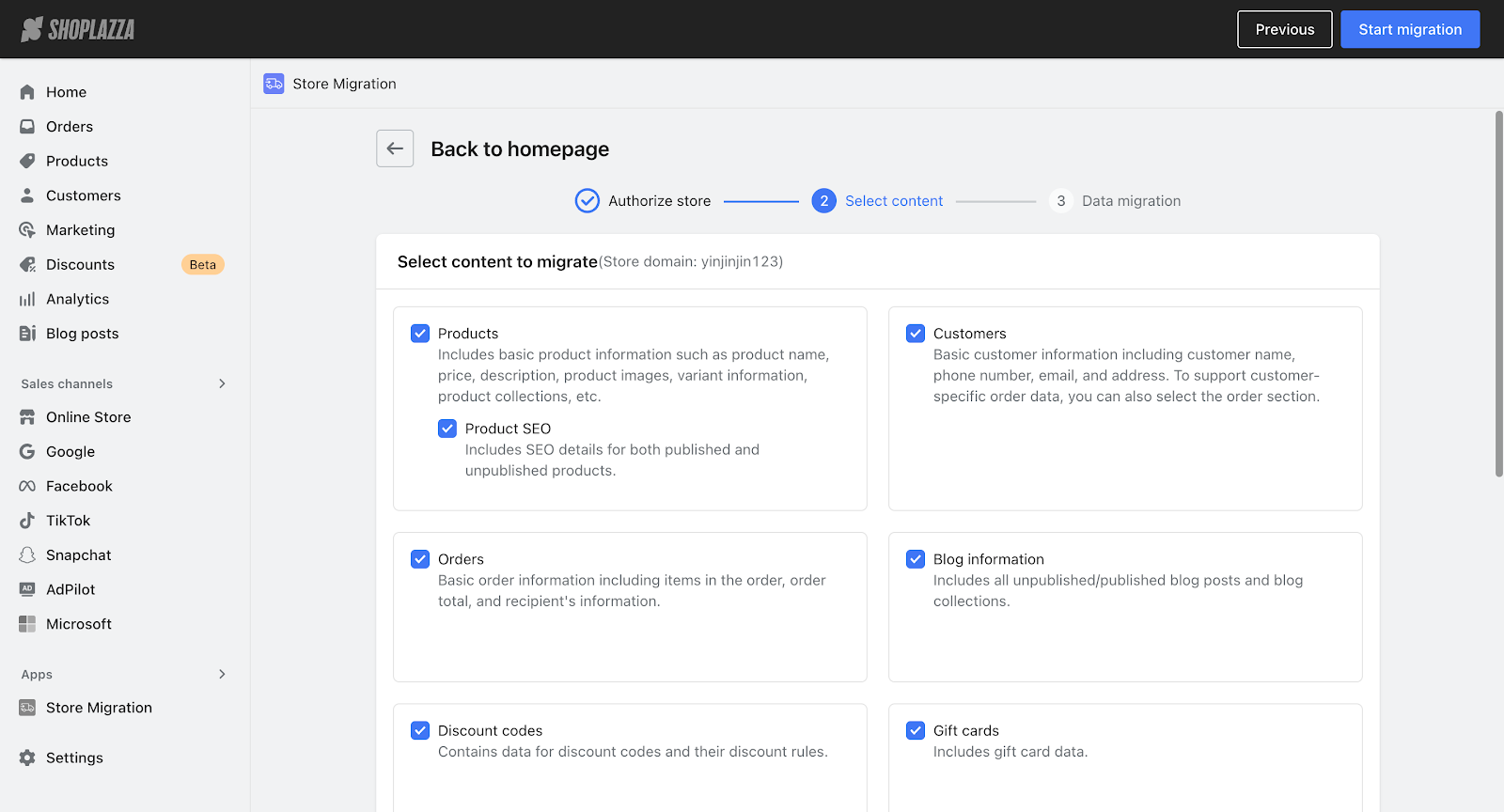Toggle the Blog information checkbox

(x=916, y=559)
